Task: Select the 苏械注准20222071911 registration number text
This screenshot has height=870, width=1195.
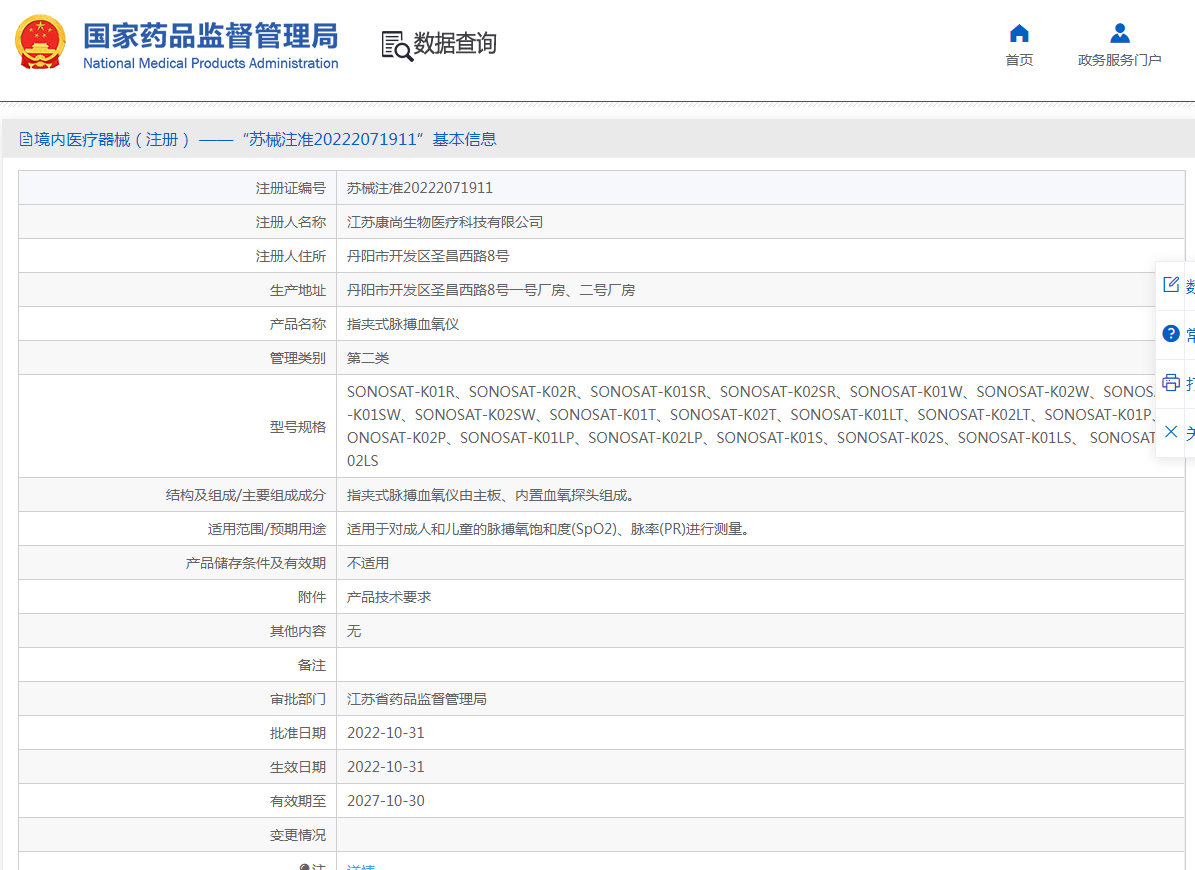Action: 420,187
